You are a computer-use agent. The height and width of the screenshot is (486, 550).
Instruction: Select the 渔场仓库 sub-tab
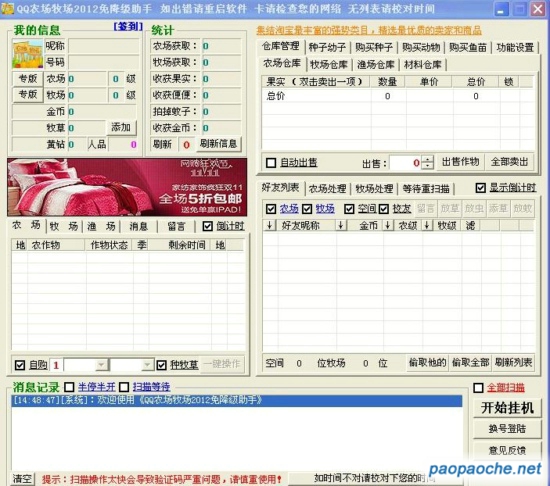(x=376, y=65)
